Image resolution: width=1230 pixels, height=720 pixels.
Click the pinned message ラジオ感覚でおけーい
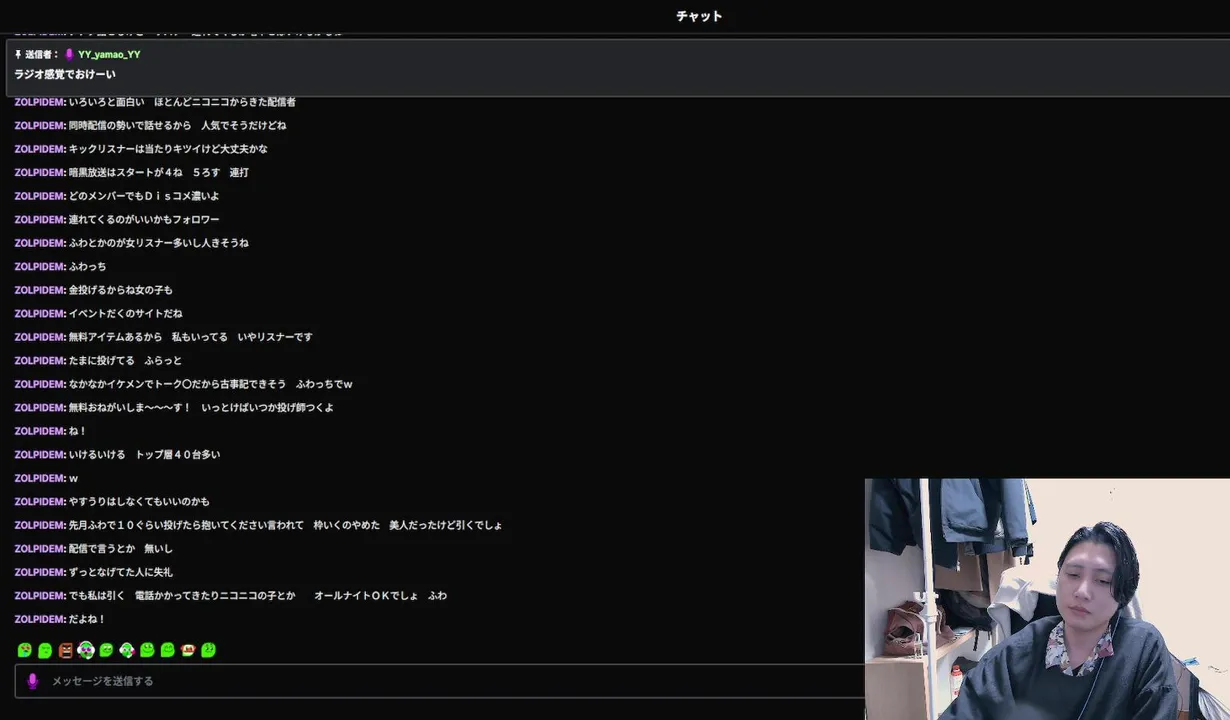[x=65, y=74]
